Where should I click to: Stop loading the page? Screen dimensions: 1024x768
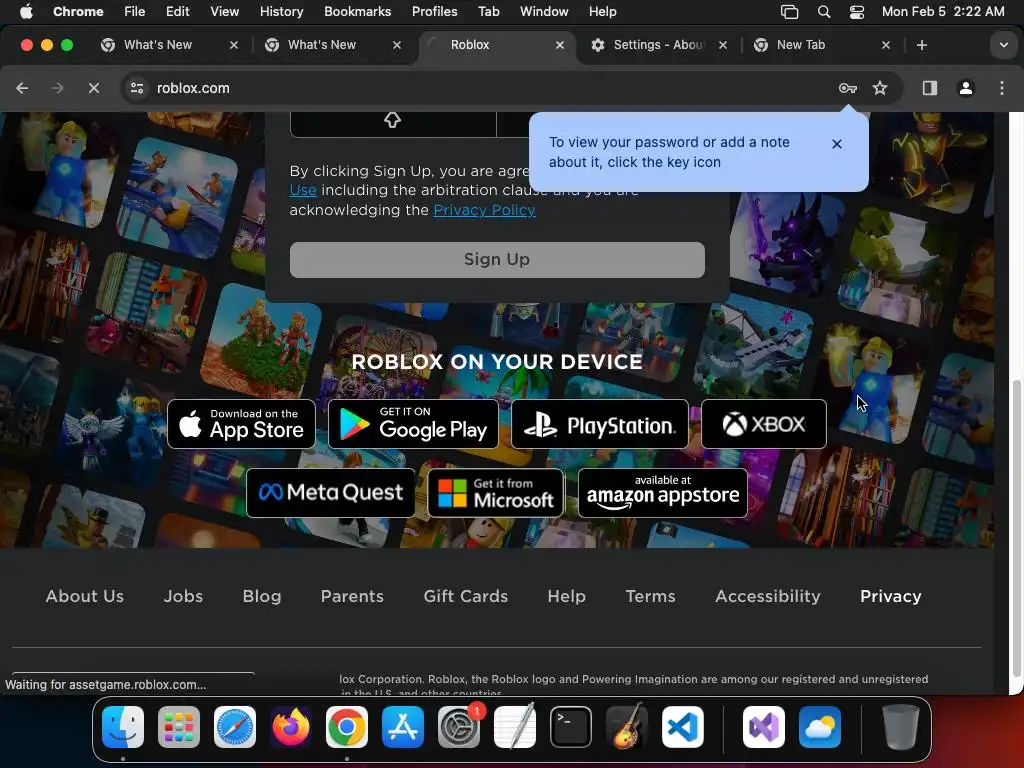coord(93,88)
